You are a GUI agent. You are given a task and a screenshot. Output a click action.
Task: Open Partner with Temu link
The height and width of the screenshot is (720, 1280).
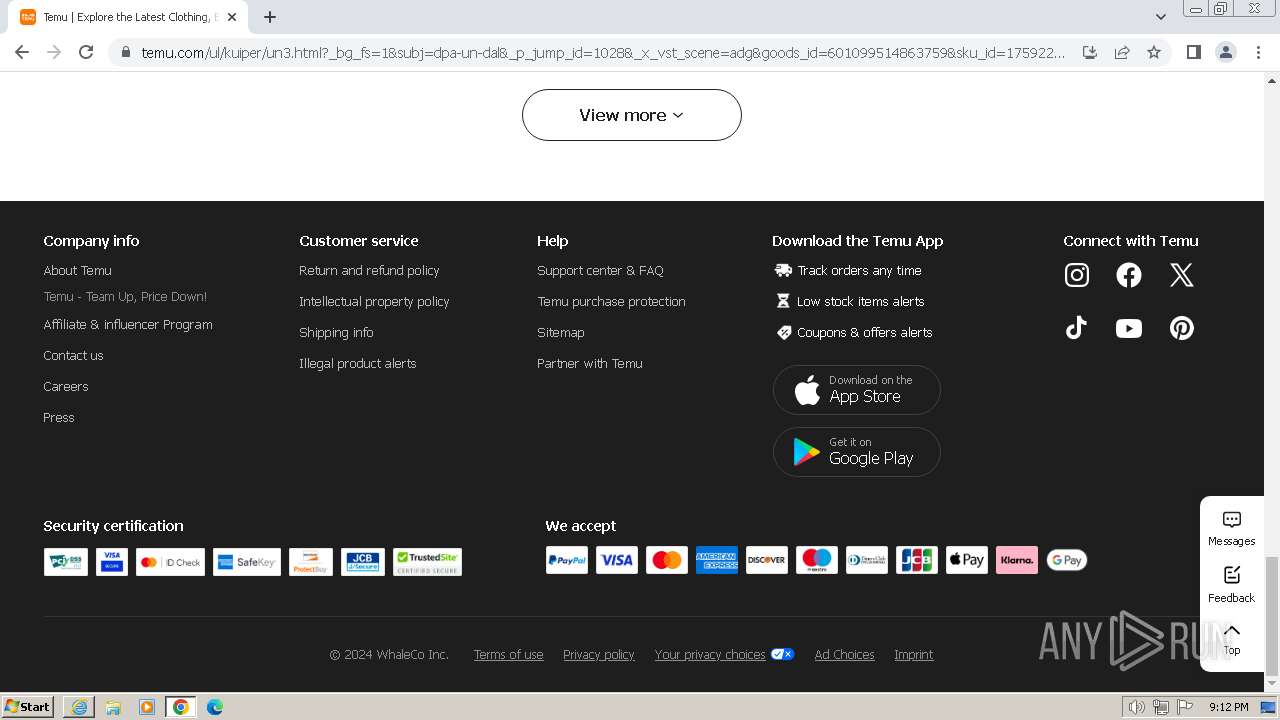click(x=590, y=363)
